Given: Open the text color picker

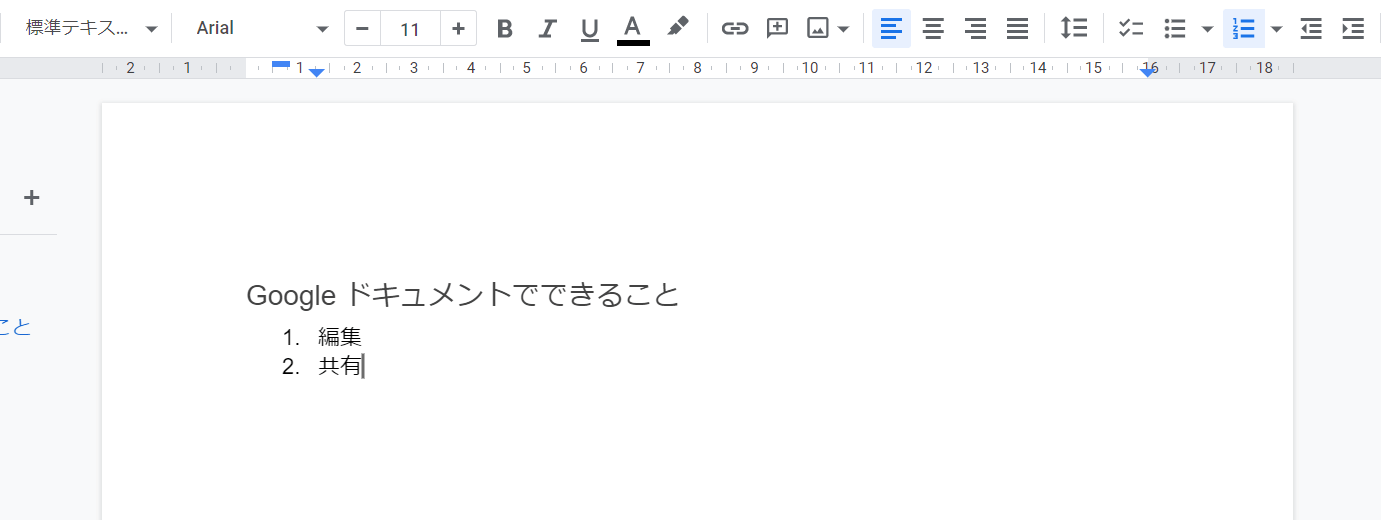Looking at the screenshot, I should (x=633, y=29).
